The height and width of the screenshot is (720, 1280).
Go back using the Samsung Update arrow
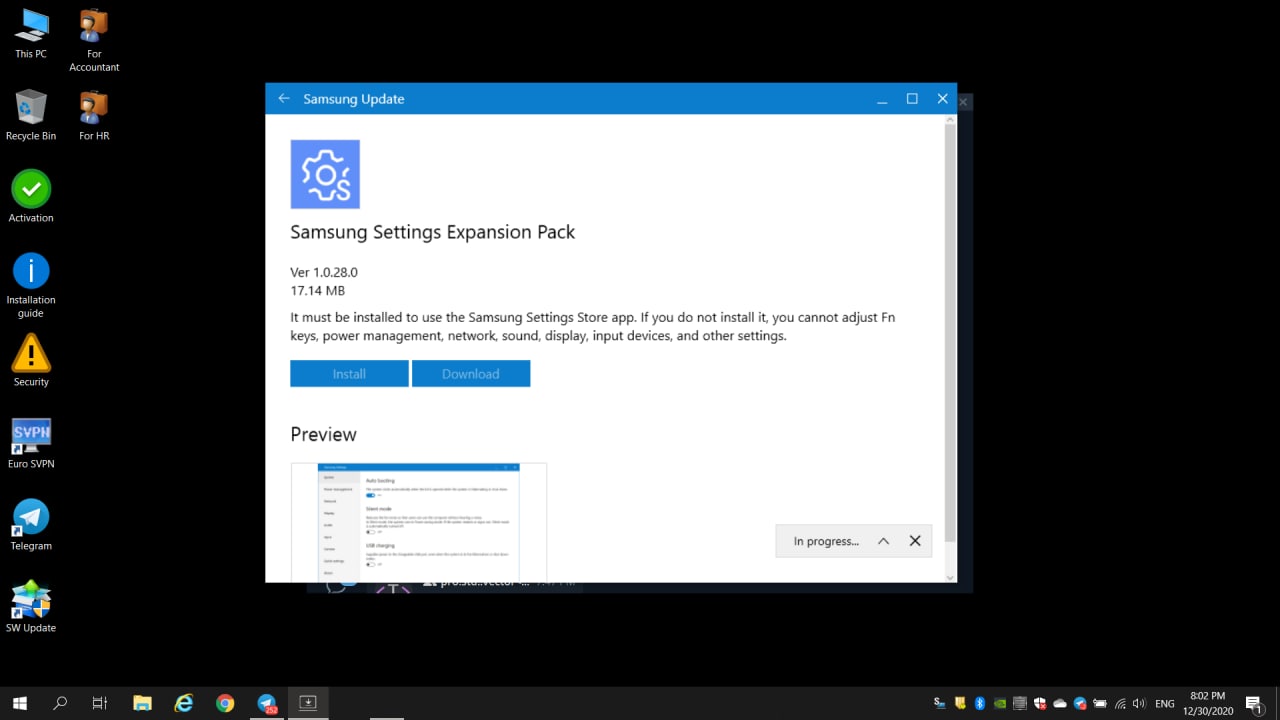click(x=284, y=99)
